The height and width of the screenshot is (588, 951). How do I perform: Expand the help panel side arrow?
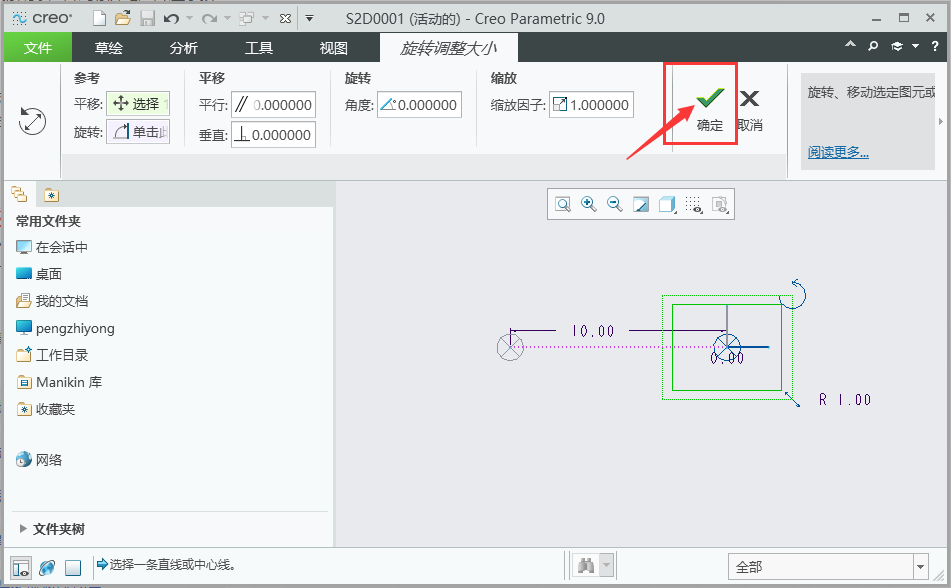click(941, 121)
